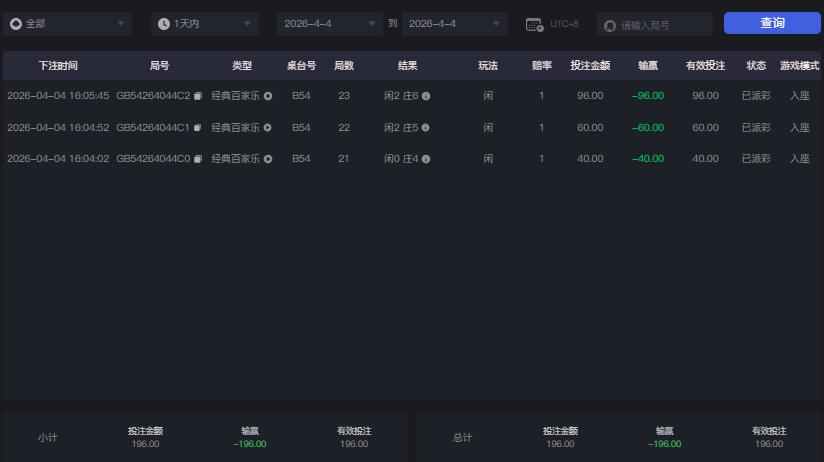Click the 总计 grand total label

tap(462, 437)
